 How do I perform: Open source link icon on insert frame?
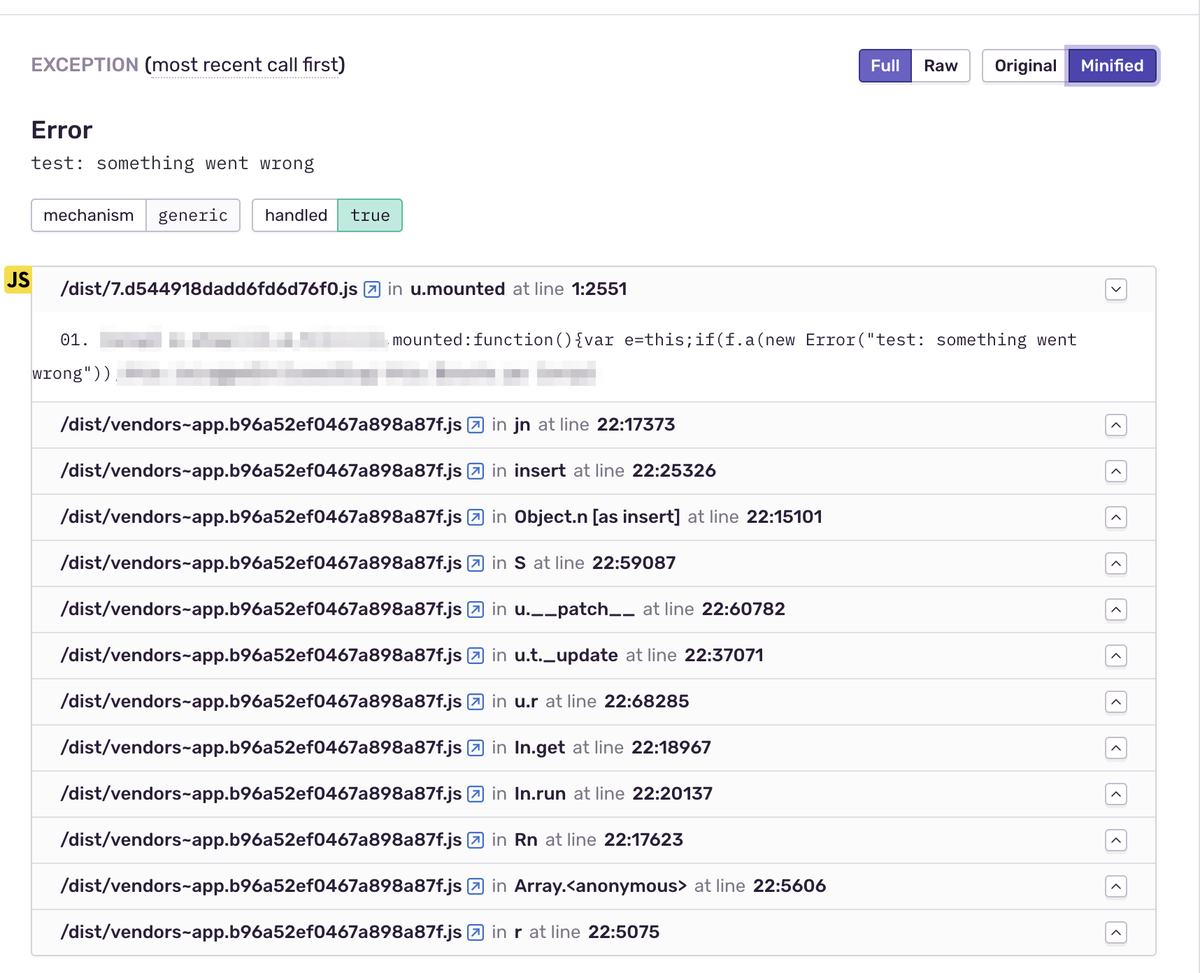point(476,471)
